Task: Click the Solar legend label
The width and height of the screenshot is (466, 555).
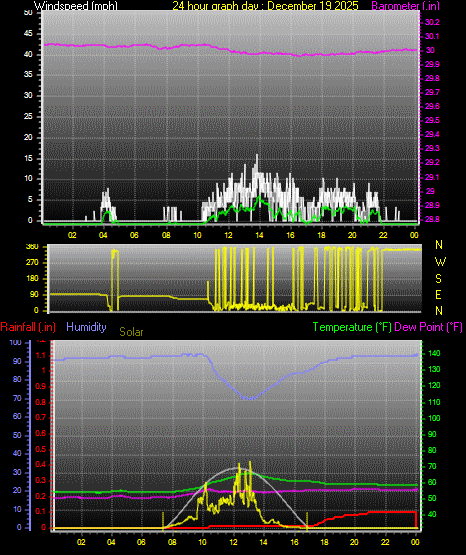Action: coord(131,332)
